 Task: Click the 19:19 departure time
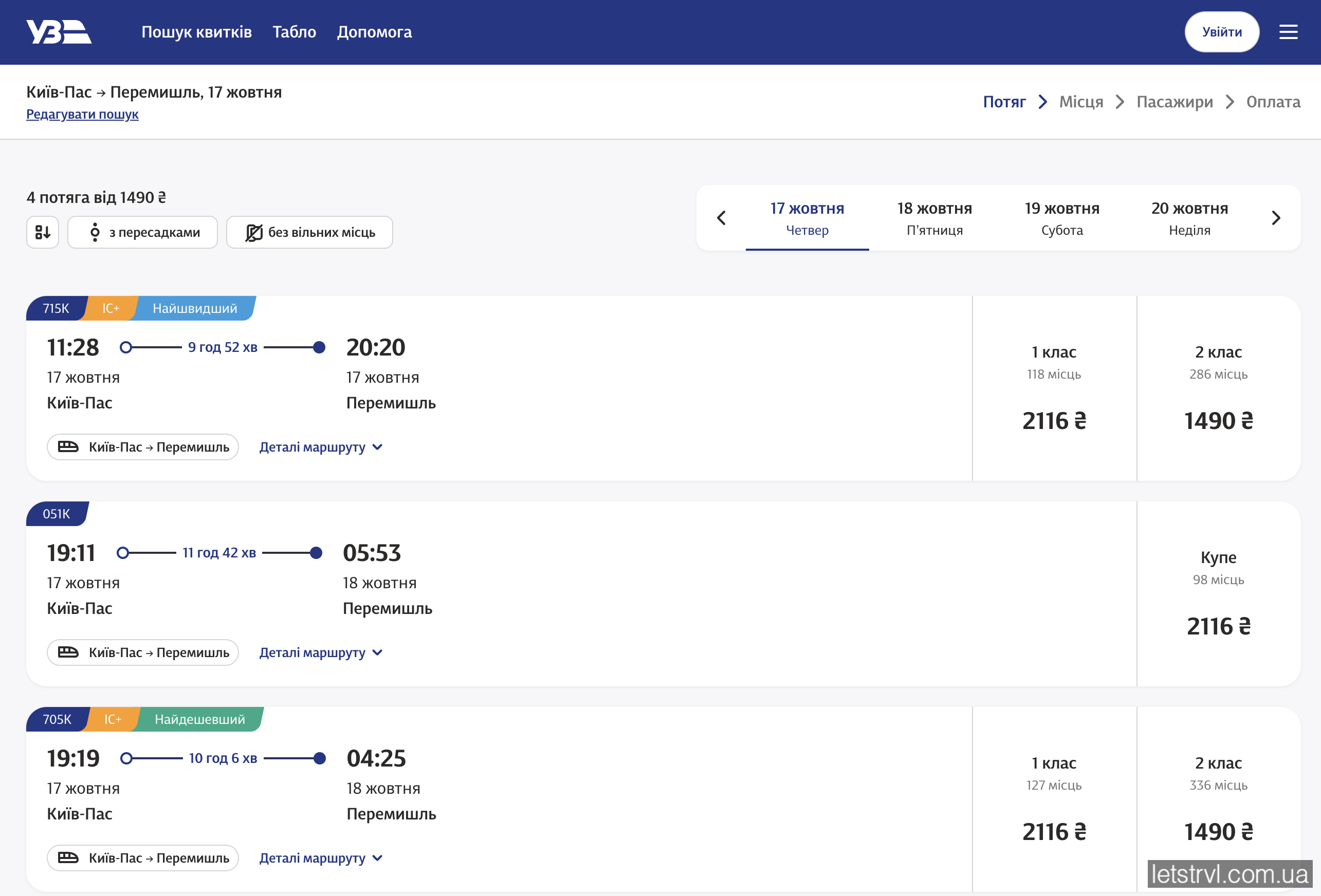pos(73,758)
